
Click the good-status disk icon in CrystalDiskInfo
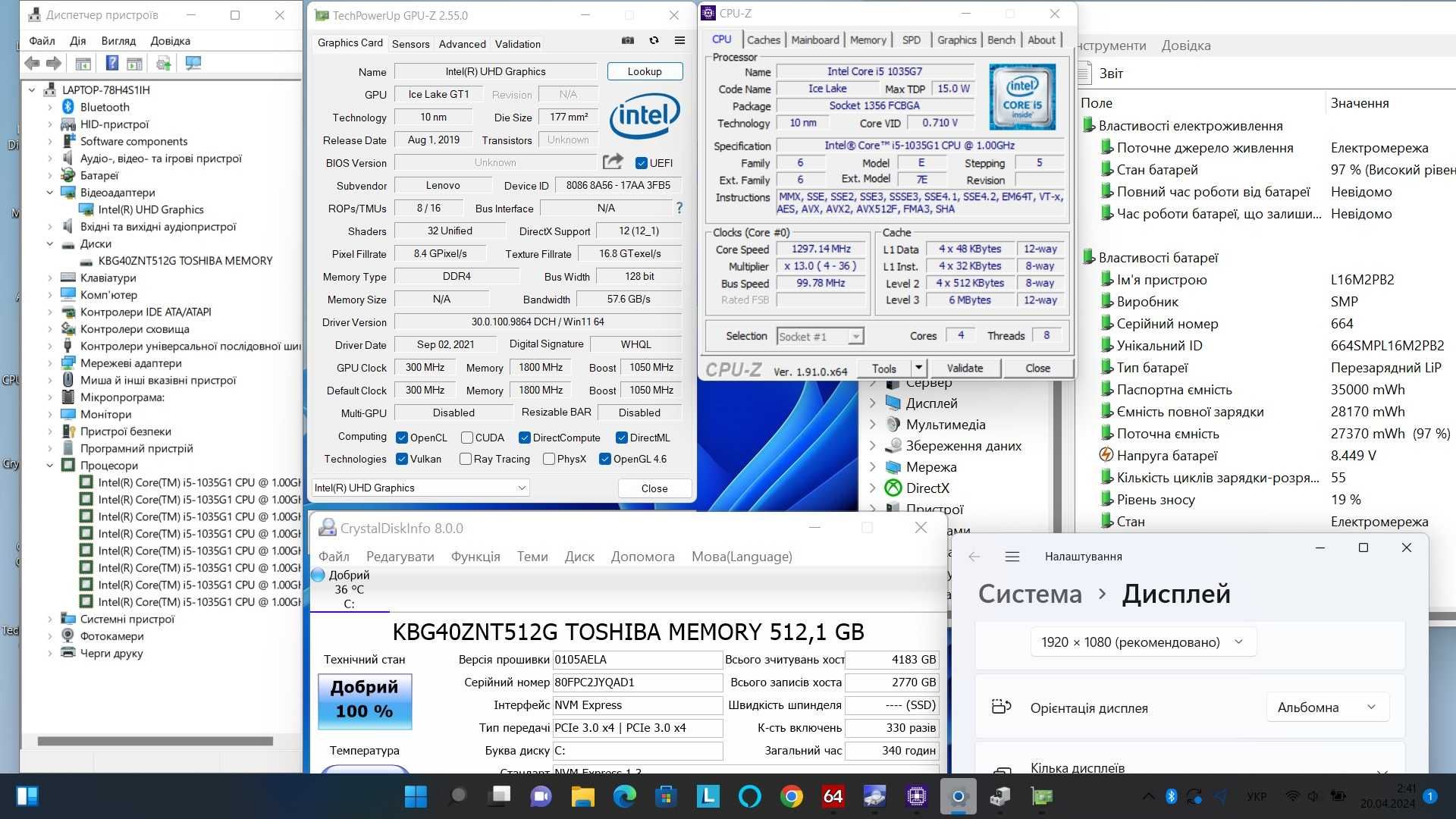point(318,575)
